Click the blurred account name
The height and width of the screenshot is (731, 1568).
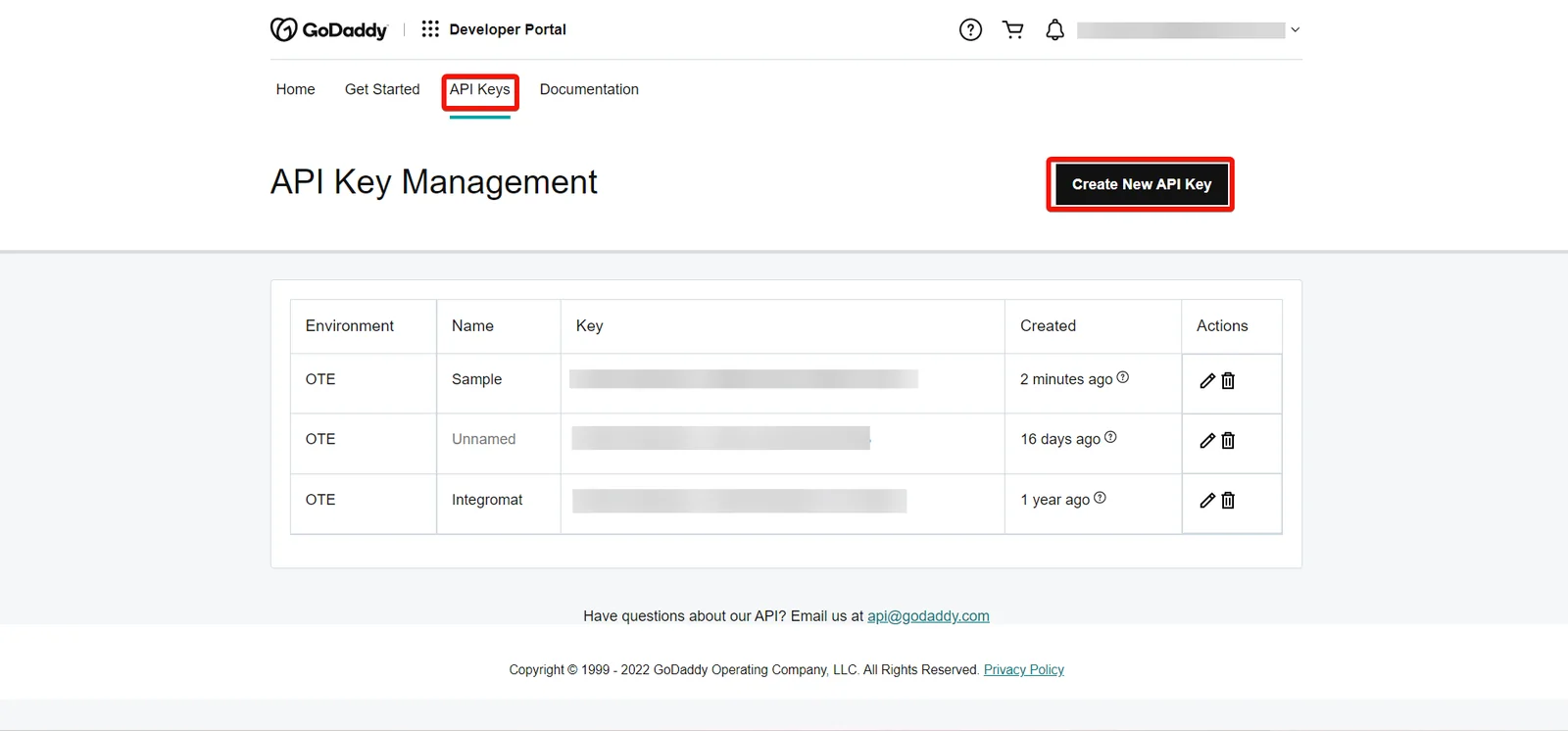click(1181, 30)
